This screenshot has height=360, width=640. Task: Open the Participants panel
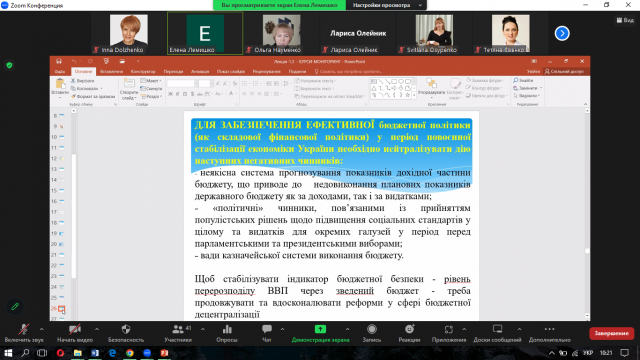coord(178,329)
